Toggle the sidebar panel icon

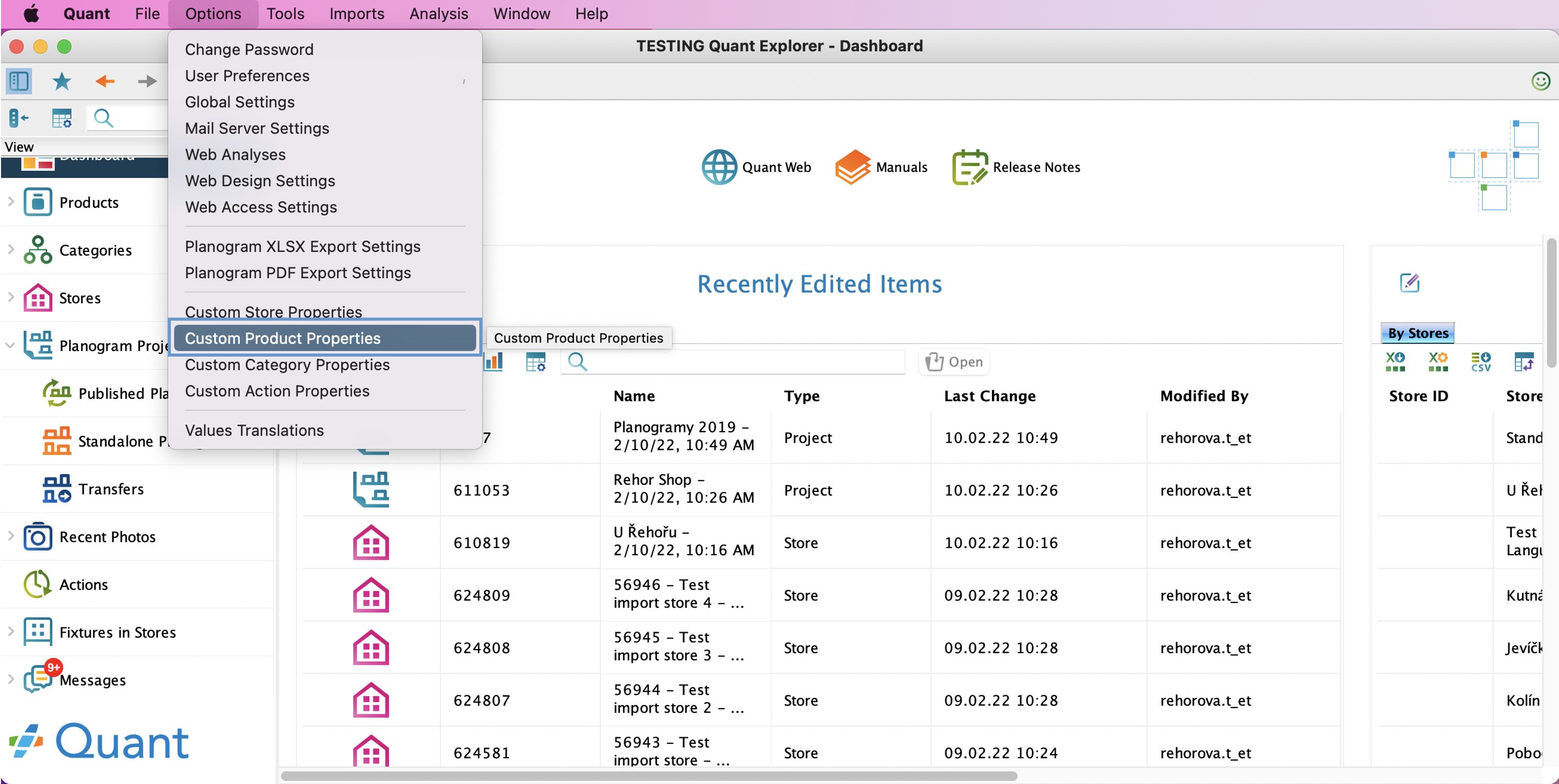tap(19, 81)
